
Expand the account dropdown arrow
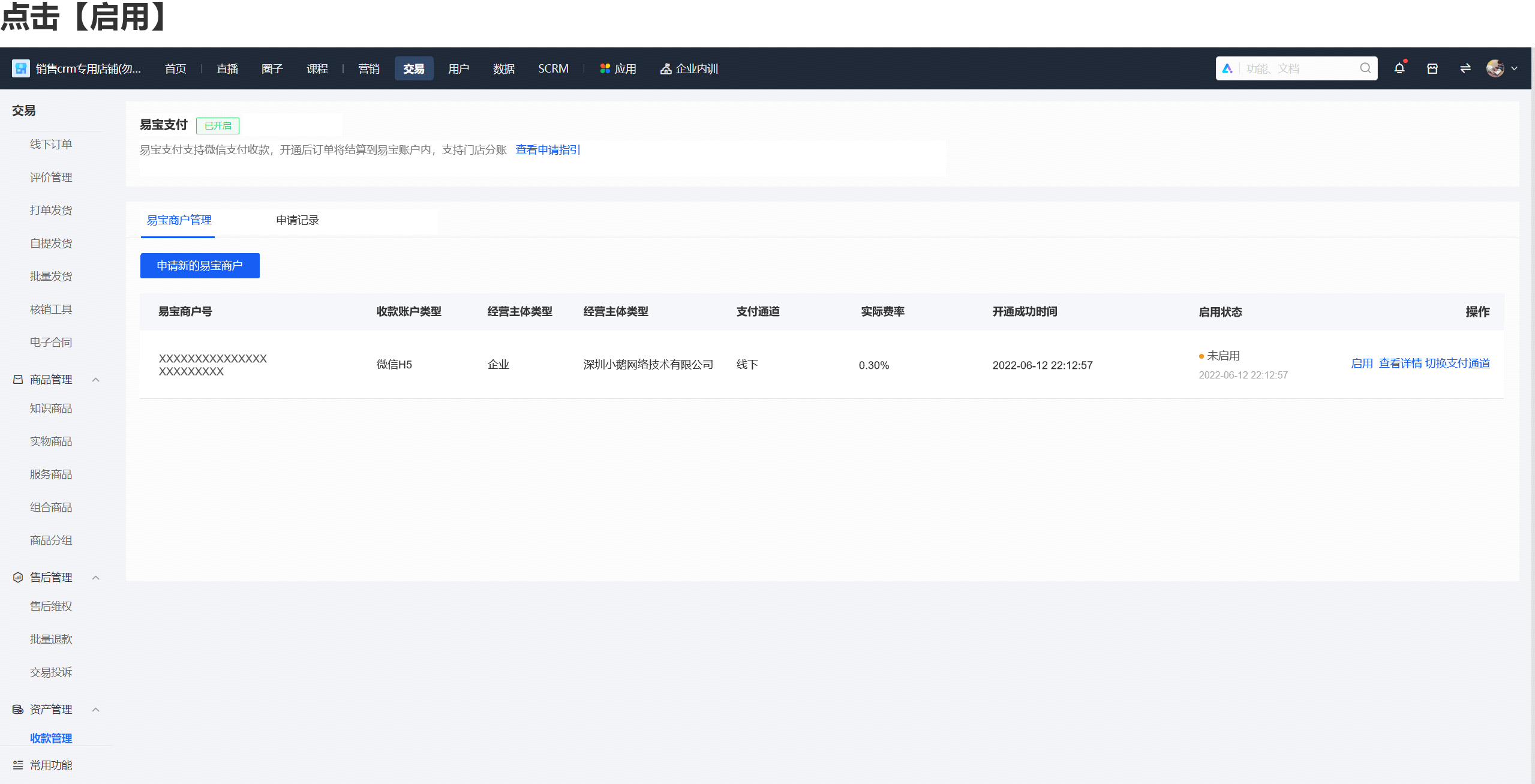point(1515,68)
